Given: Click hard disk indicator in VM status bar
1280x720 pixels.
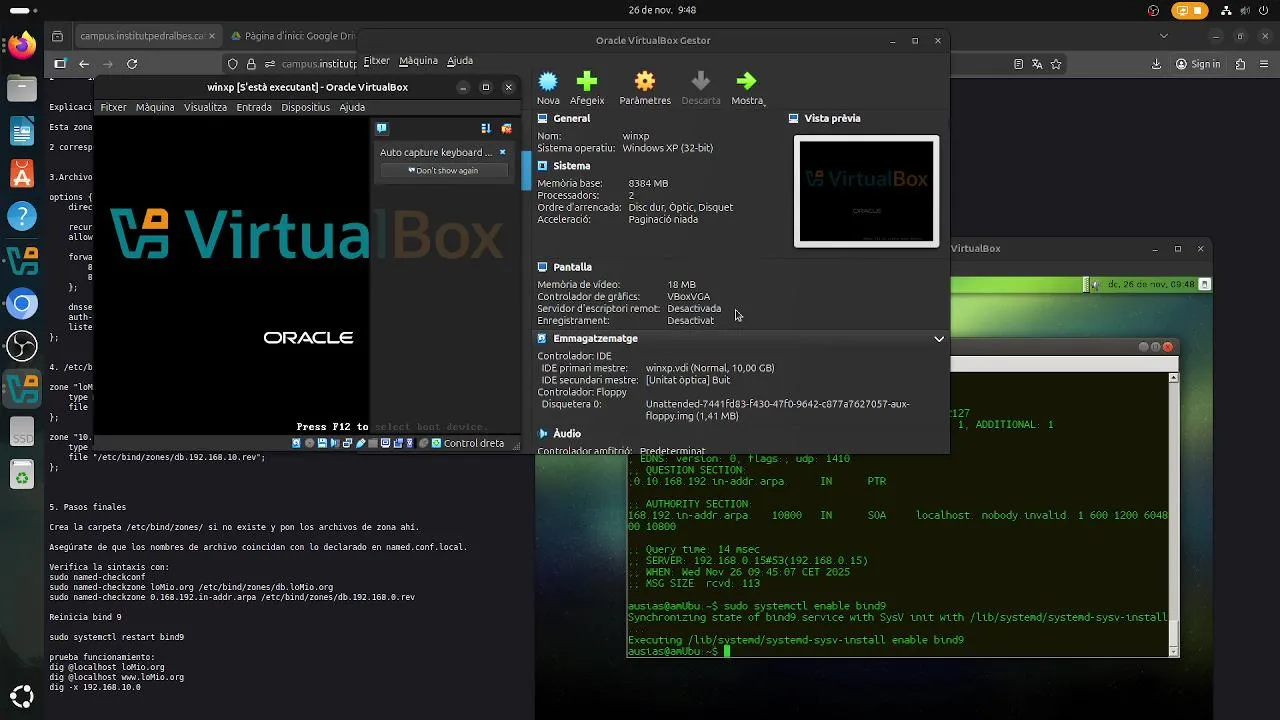Looking at the screenshot, I should click(x=297, y=443).
